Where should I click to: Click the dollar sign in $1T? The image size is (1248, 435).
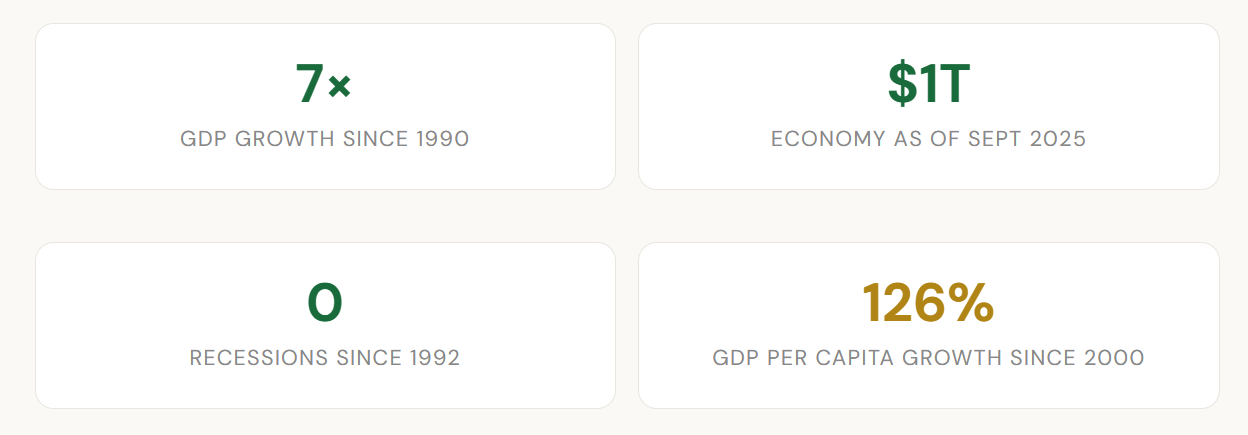(902, 85)
